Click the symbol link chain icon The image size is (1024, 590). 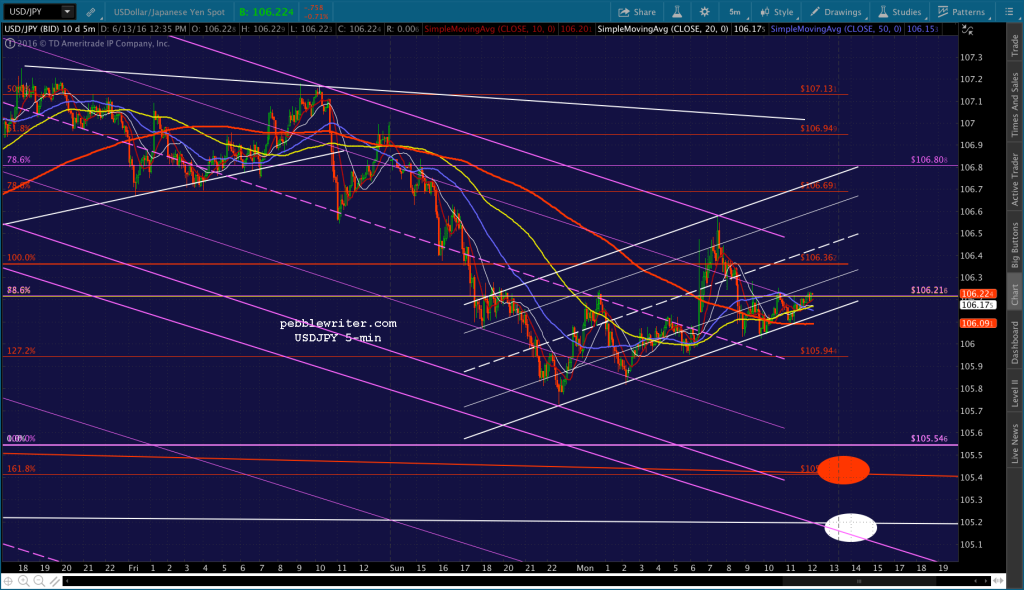point(91,12)
